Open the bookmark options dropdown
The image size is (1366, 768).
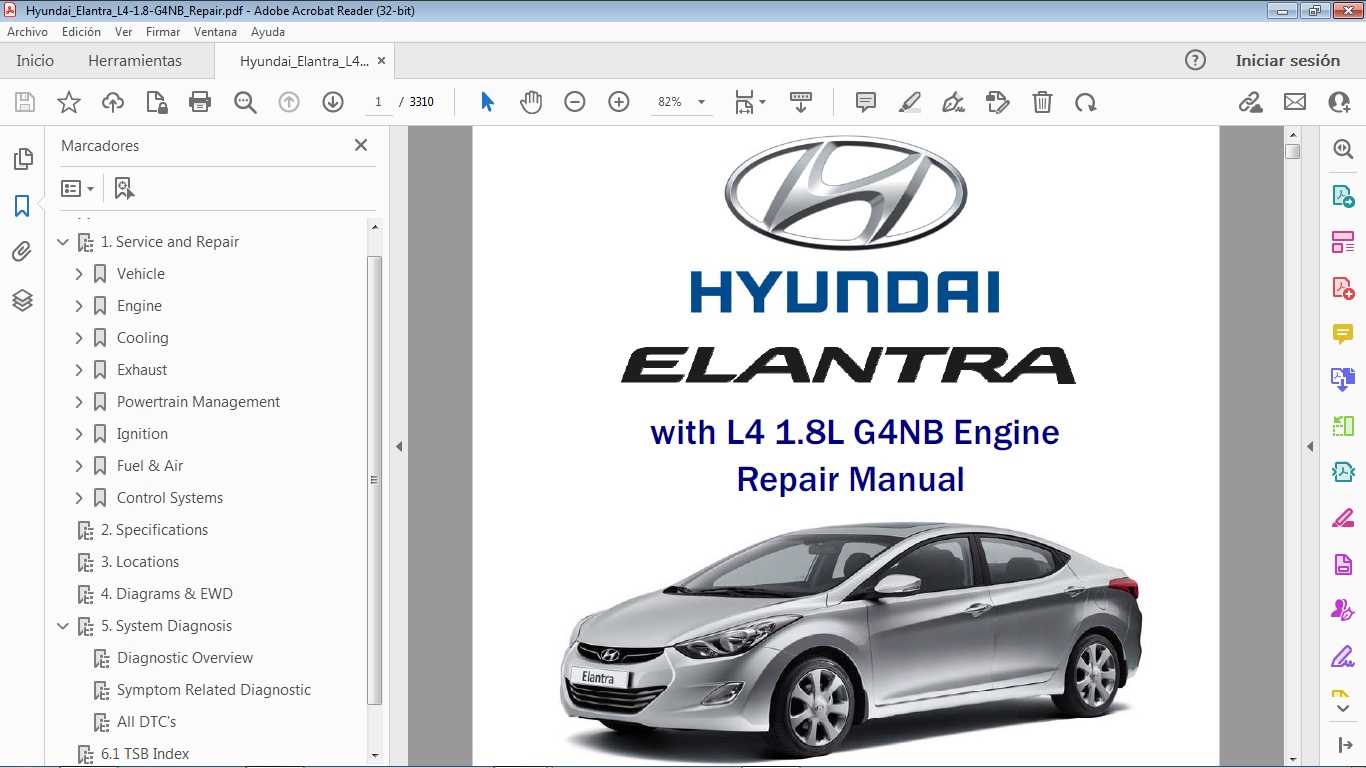77,188
